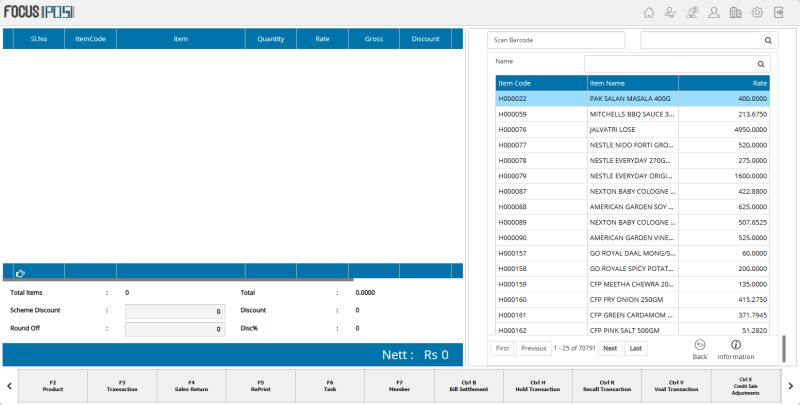Open settings gear icon
This screenshot has width=800, height=405.
[x=757, y=13]
